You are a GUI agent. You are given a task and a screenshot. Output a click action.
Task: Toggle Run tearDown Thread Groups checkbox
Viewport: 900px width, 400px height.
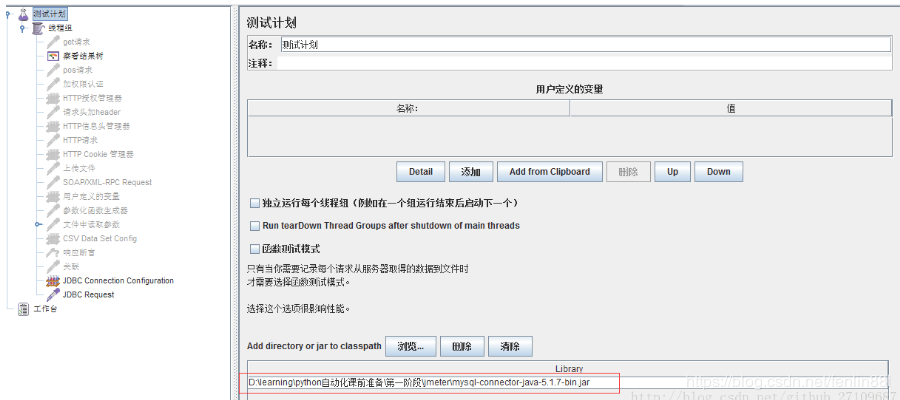(255, 226)
